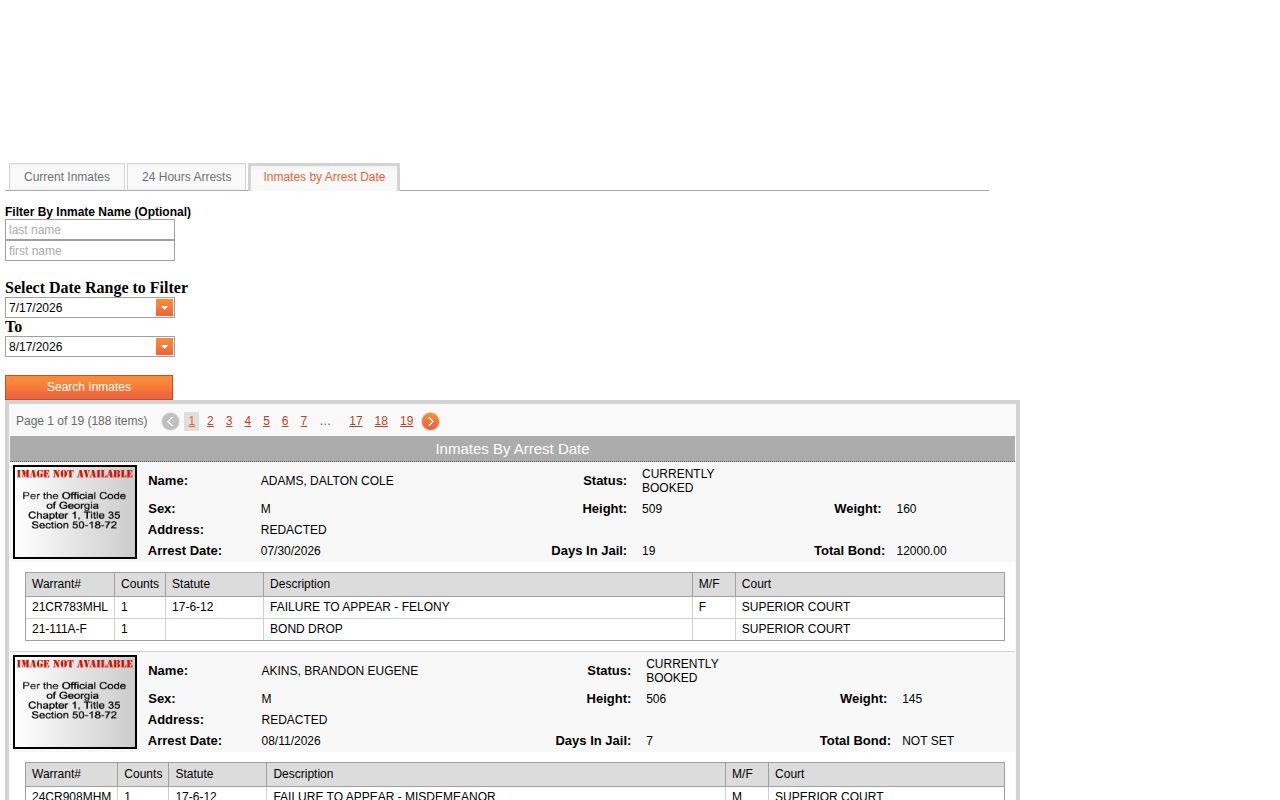Jump to last results page 19
The image size is (1280, 800).
[x=407, y=421]
